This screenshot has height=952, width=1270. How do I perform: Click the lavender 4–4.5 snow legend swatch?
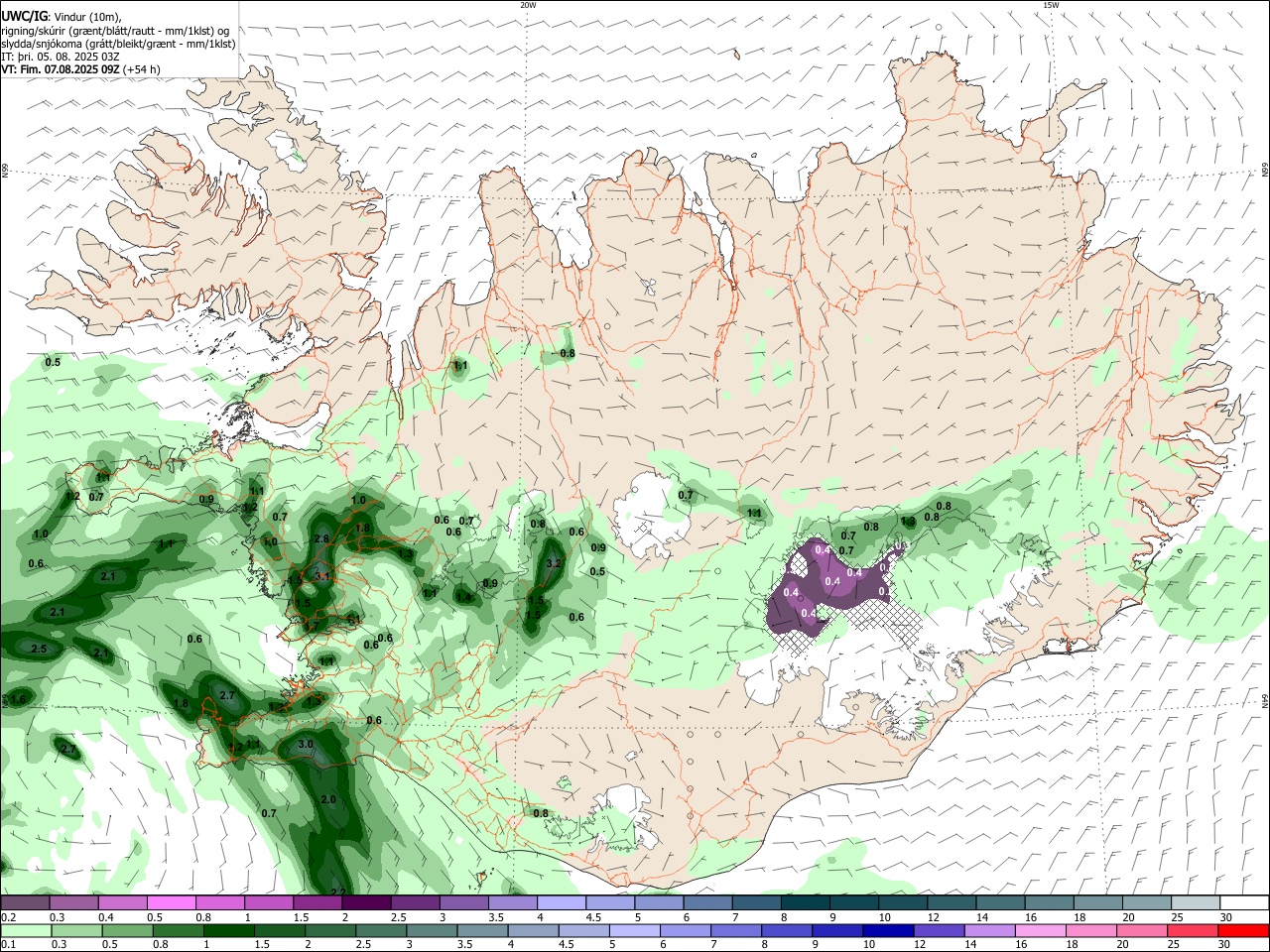tap(562, 903)
